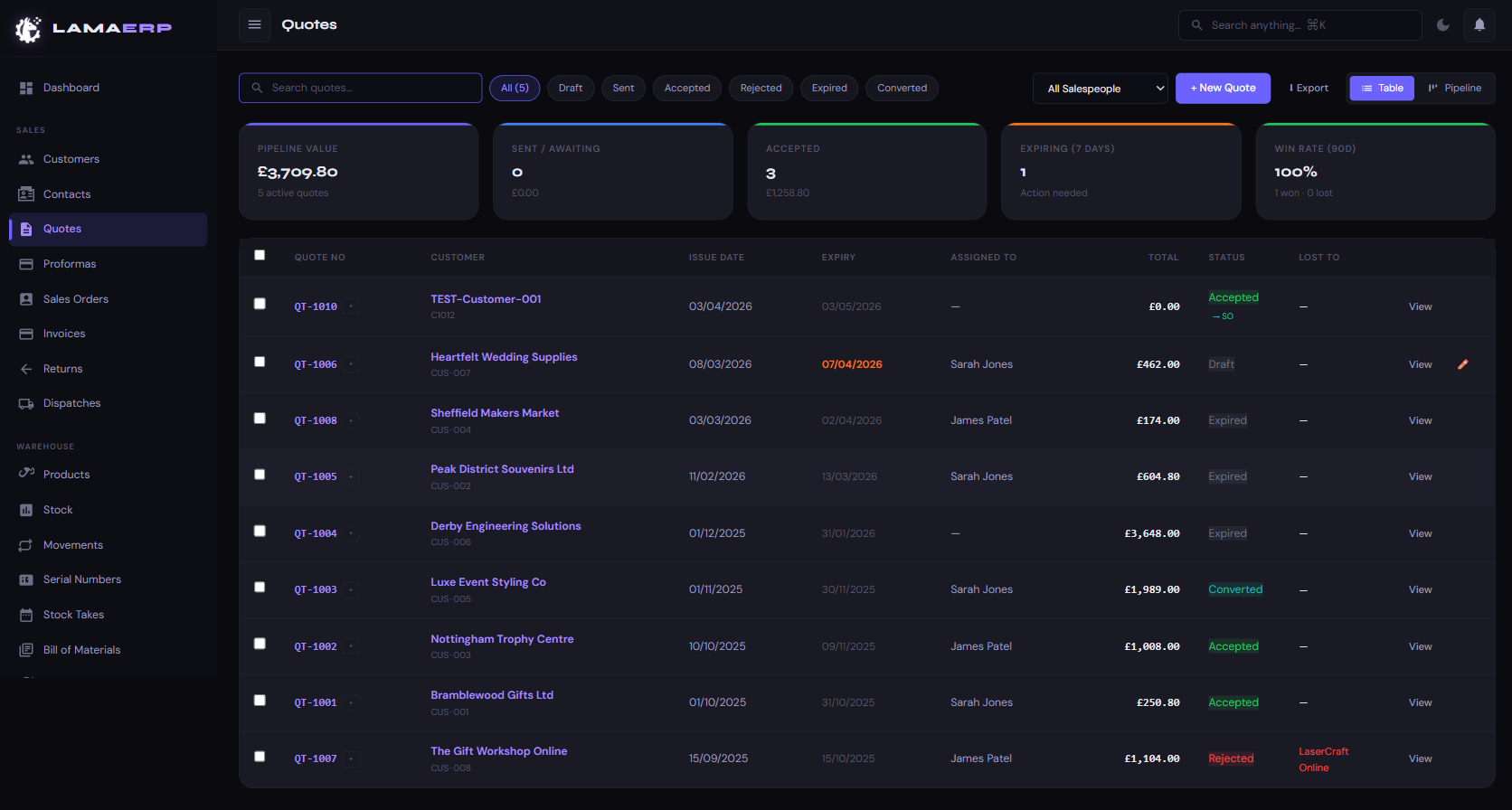This screenshot has height=810, width=1512.
Task: Switch to the Pipeline view
Action: click(x=1454, y=89)
